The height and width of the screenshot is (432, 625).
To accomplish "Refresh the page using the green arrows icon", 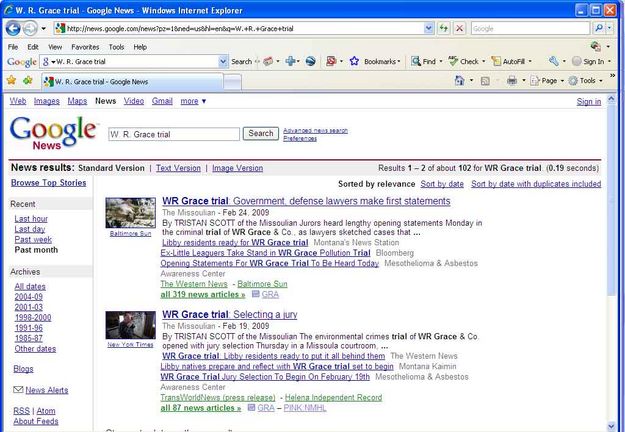I will click(x=443, y=28).
